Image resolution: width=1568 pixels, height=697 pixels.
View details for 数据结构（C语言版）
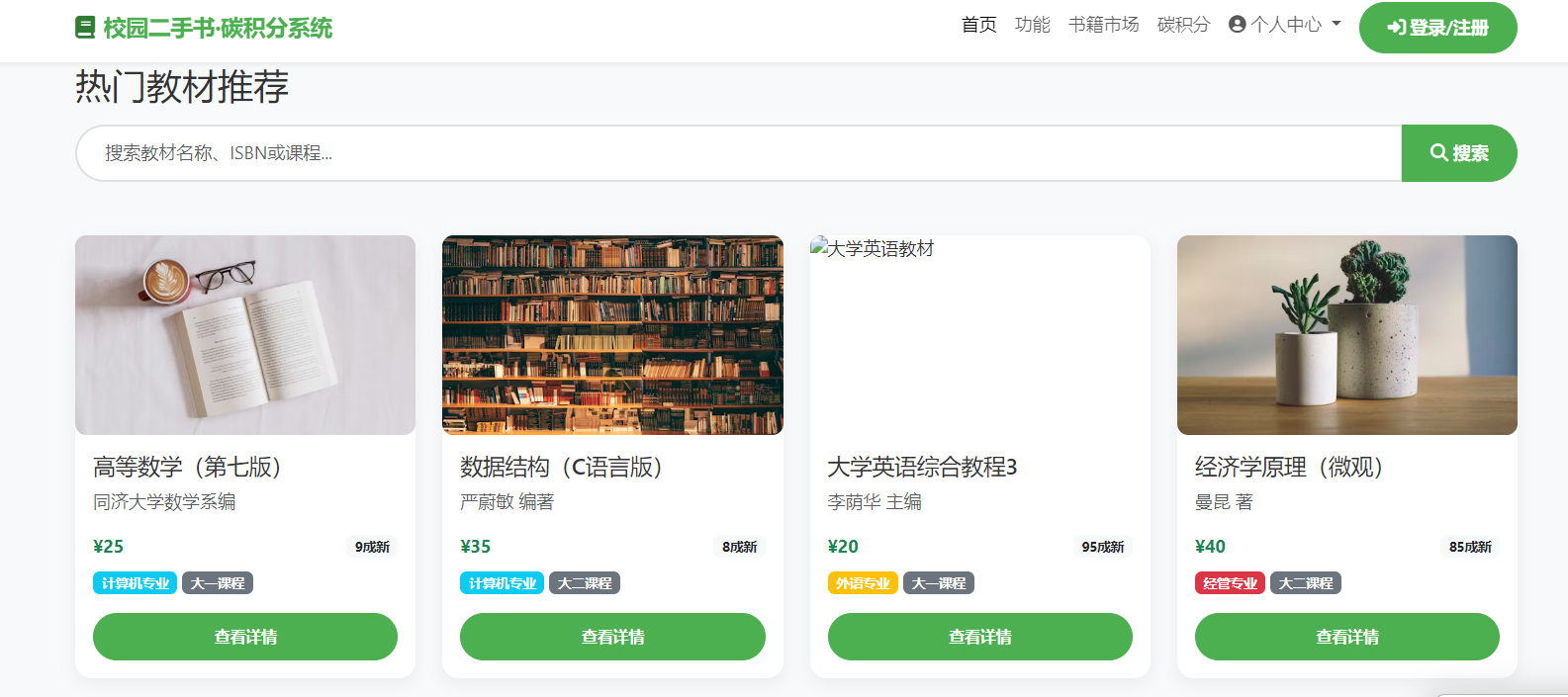(x=612, y=637)
